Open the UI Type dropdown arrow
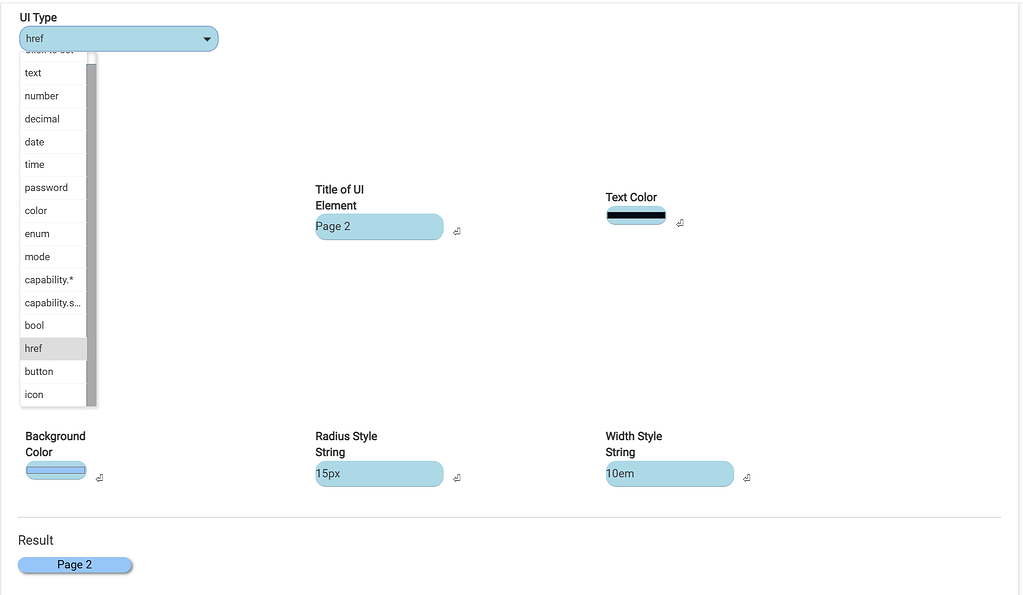The width and height of the screenshot is (1023, 595). point(207,39)
